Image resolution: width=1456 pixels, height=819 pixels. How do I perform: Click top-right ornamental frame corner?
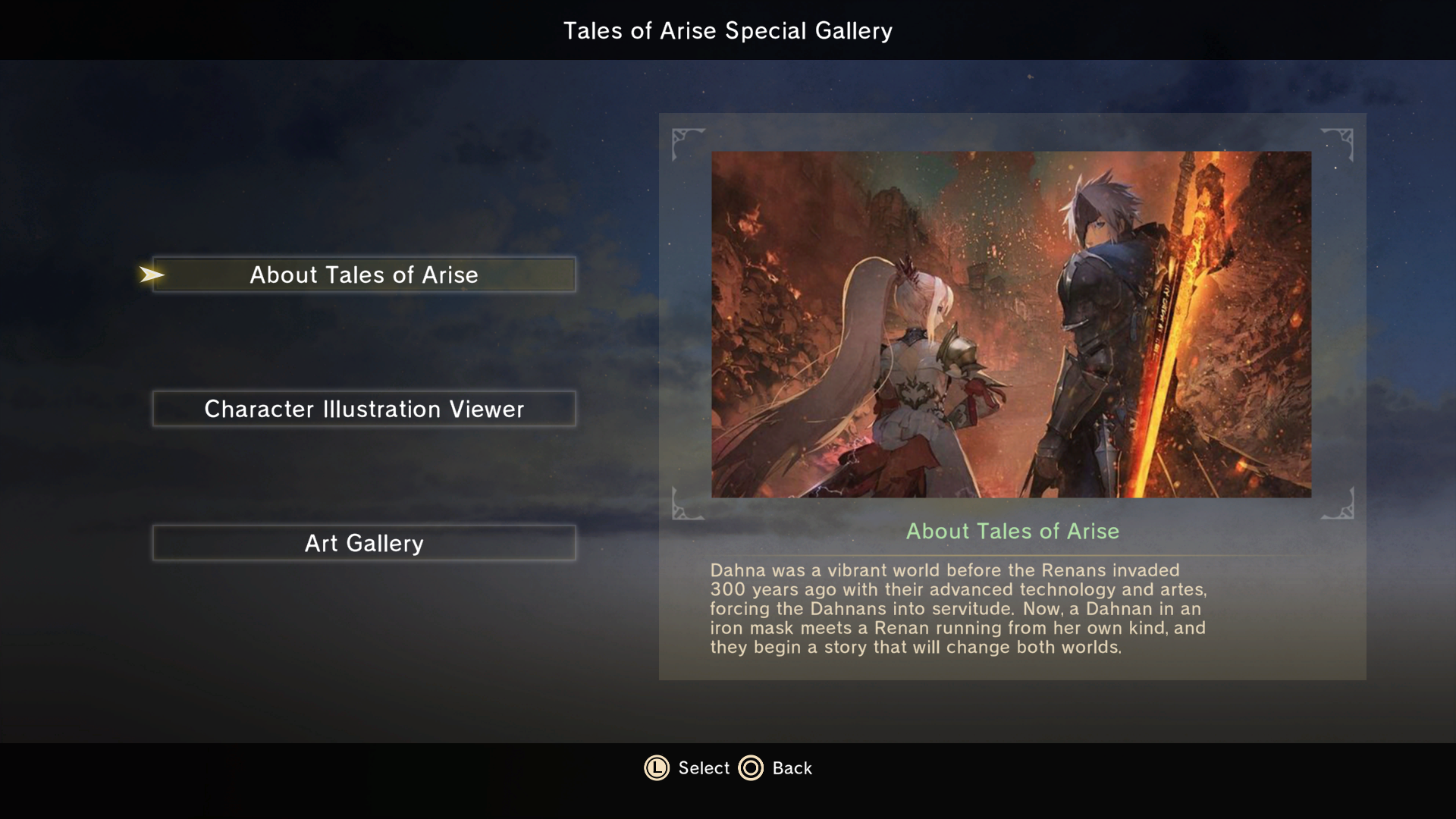pyautogui.click(x=1337, y=144)
